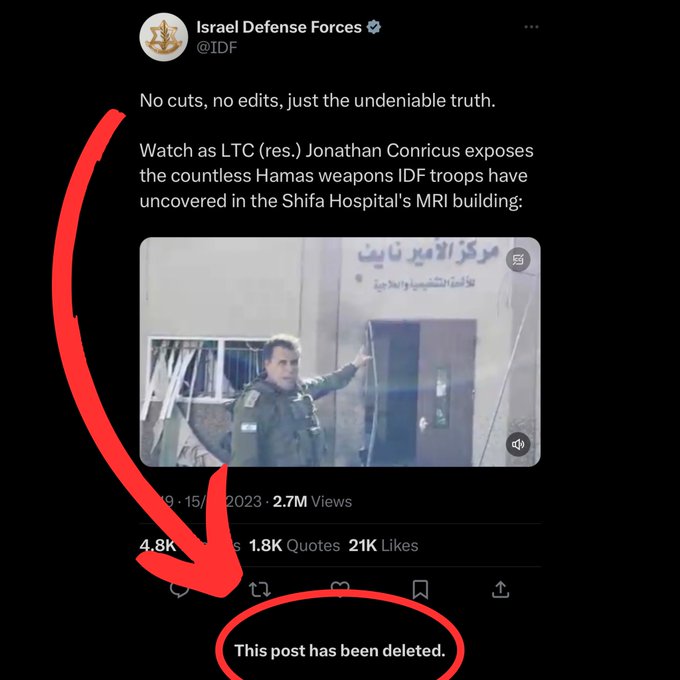This screenshot has width=680, height=680.
Task: Open the @IDF handle link
Action: click(217, 47)
